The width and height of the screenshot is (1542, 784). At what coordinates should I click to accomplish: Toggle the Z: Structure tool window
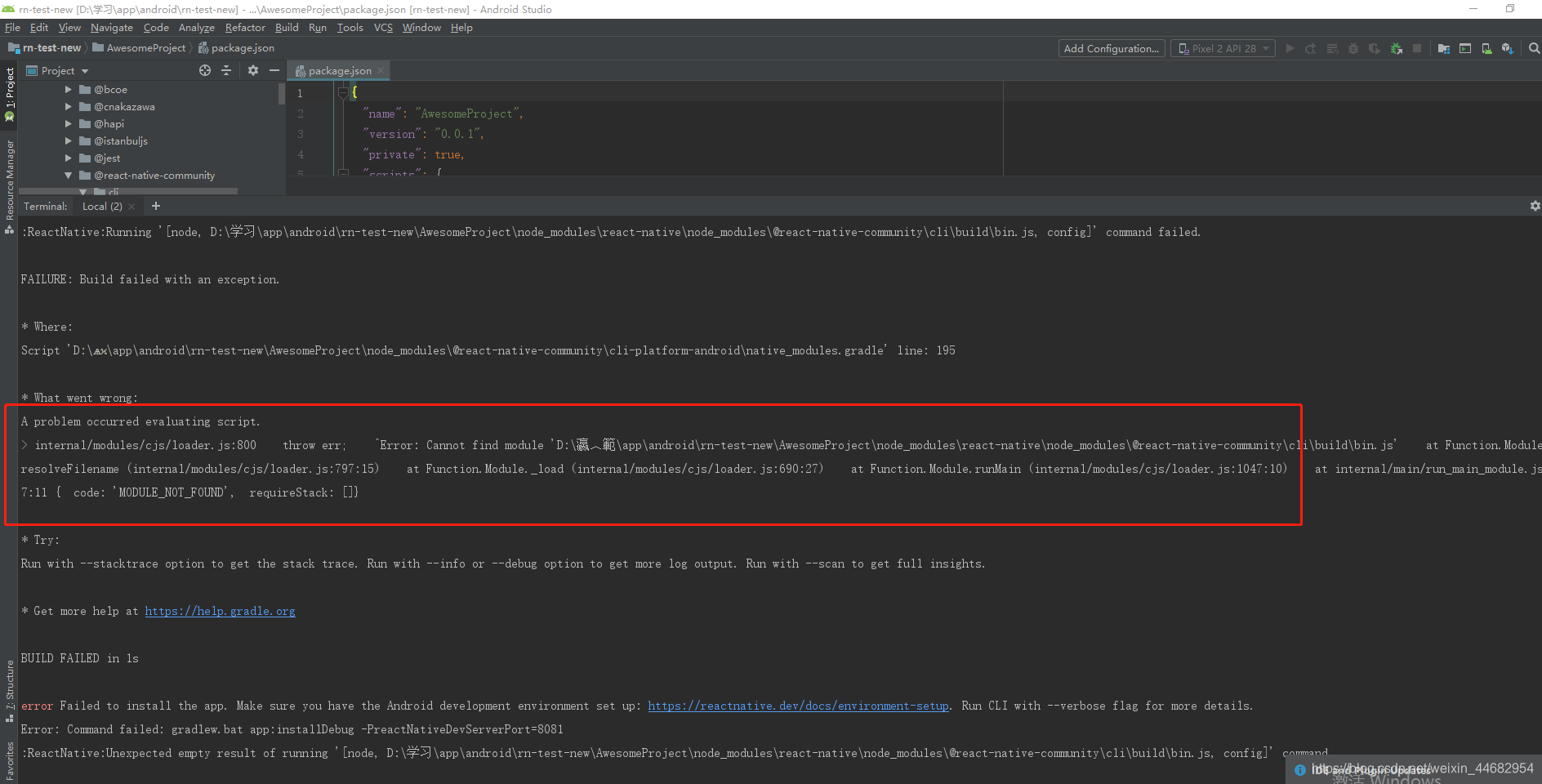pyautogui.click(x=10, y=691)
